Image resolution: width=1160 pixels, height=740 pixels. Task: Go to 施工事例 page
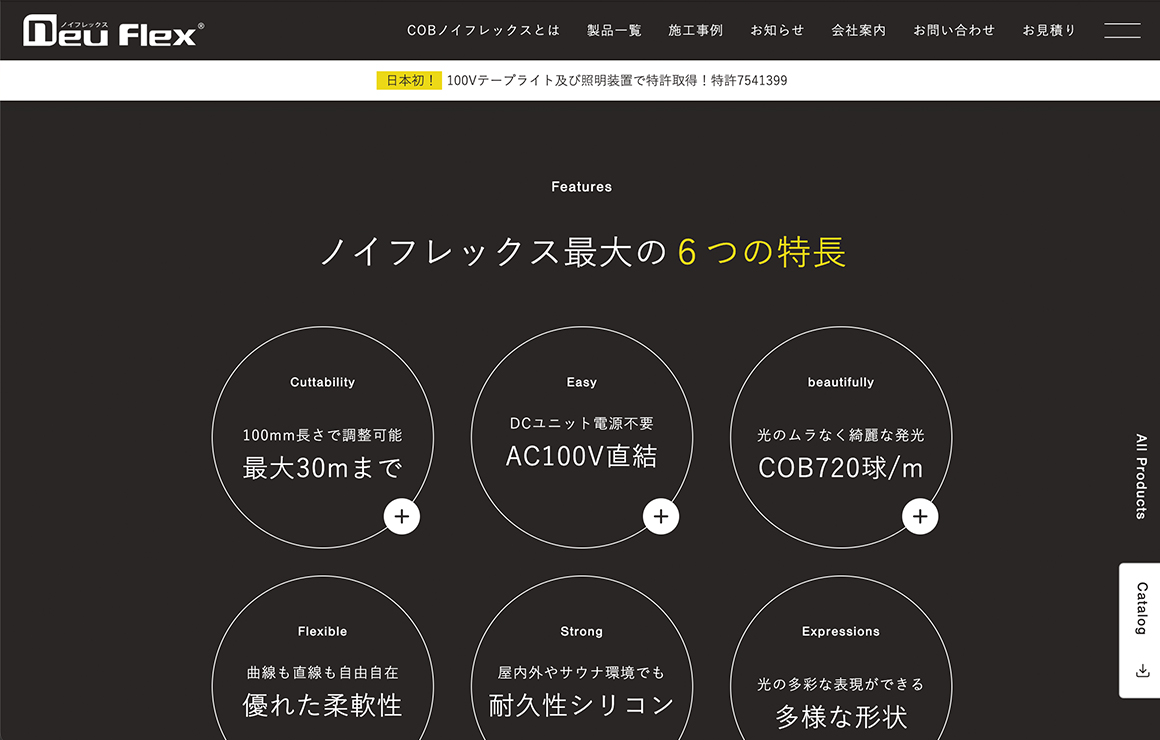pos(695,30)
